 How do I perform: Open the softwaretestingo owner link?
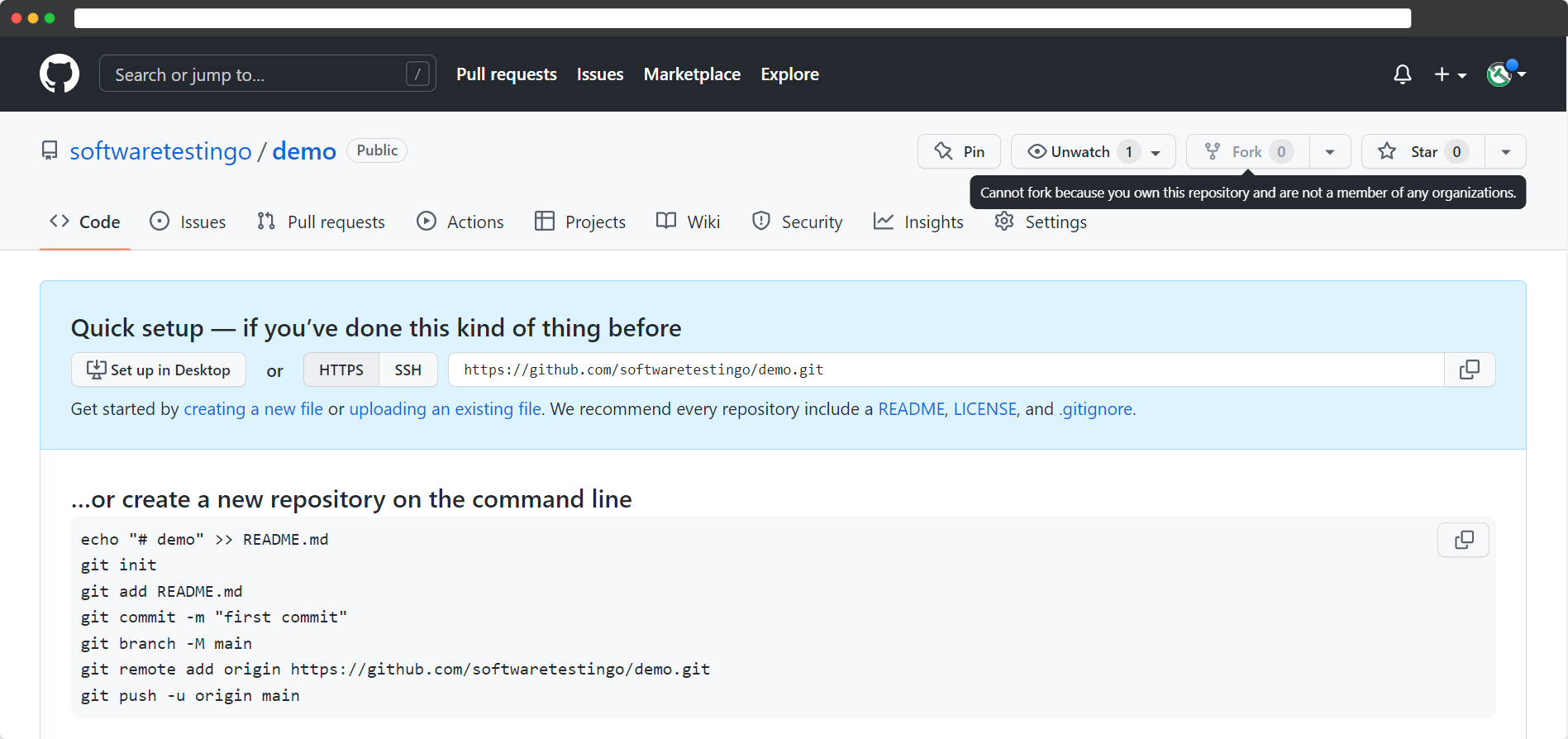pyautogui.click(x=160, y=151)
